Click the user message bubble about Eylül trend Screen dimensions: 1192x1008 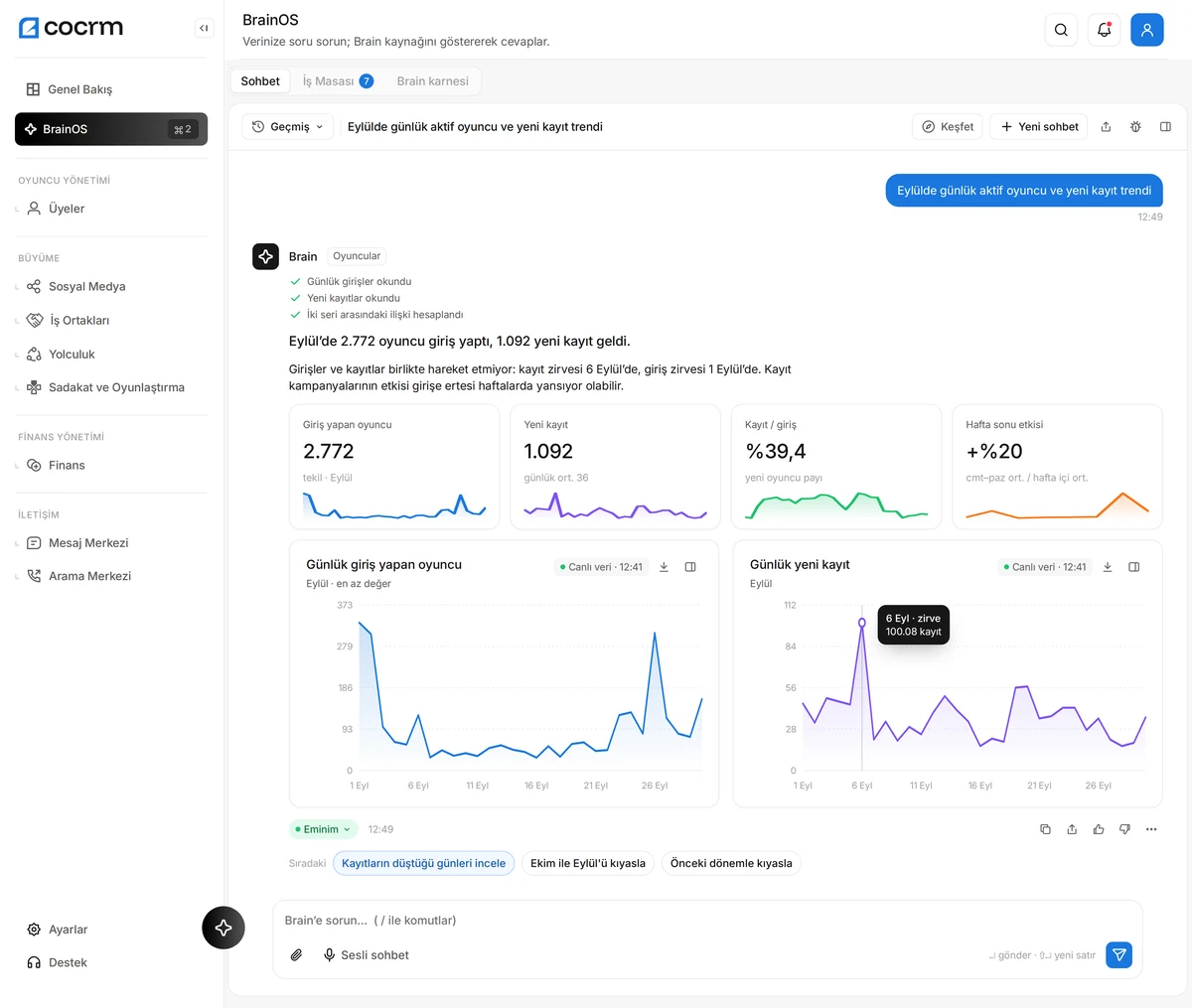pyautogui.click(x=1024, y=191)
